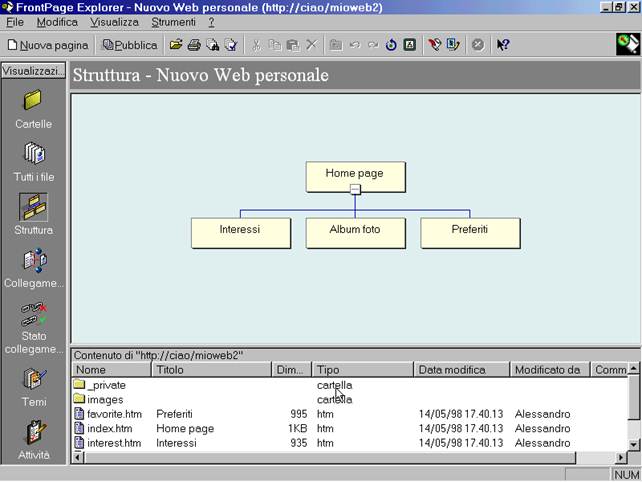Sort by Comm... column header
Viewport: 642px width, 482px height.
click(x=609, y=370)
